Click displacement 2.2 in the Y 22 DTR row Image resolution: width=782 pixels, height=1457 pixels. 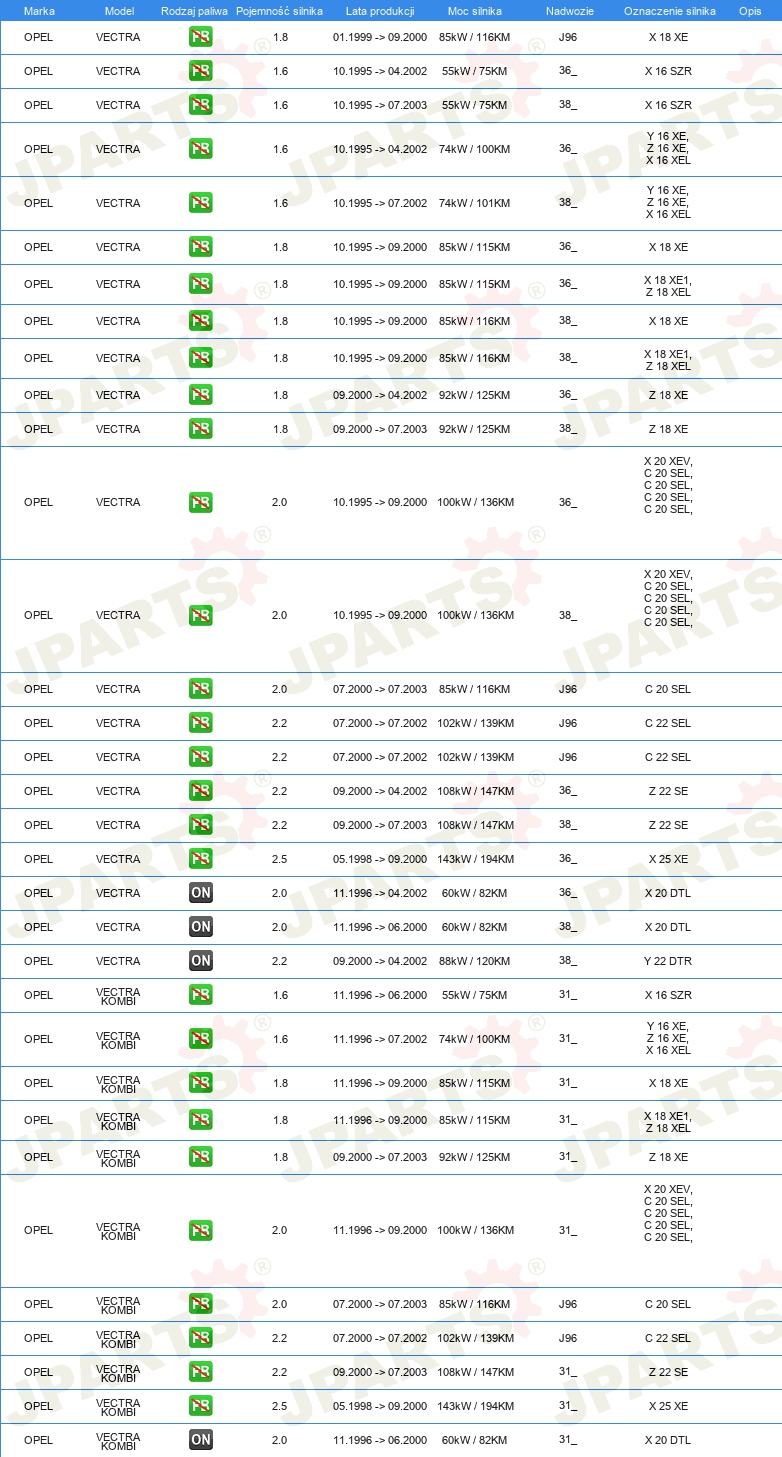click(x=280, y=961)
